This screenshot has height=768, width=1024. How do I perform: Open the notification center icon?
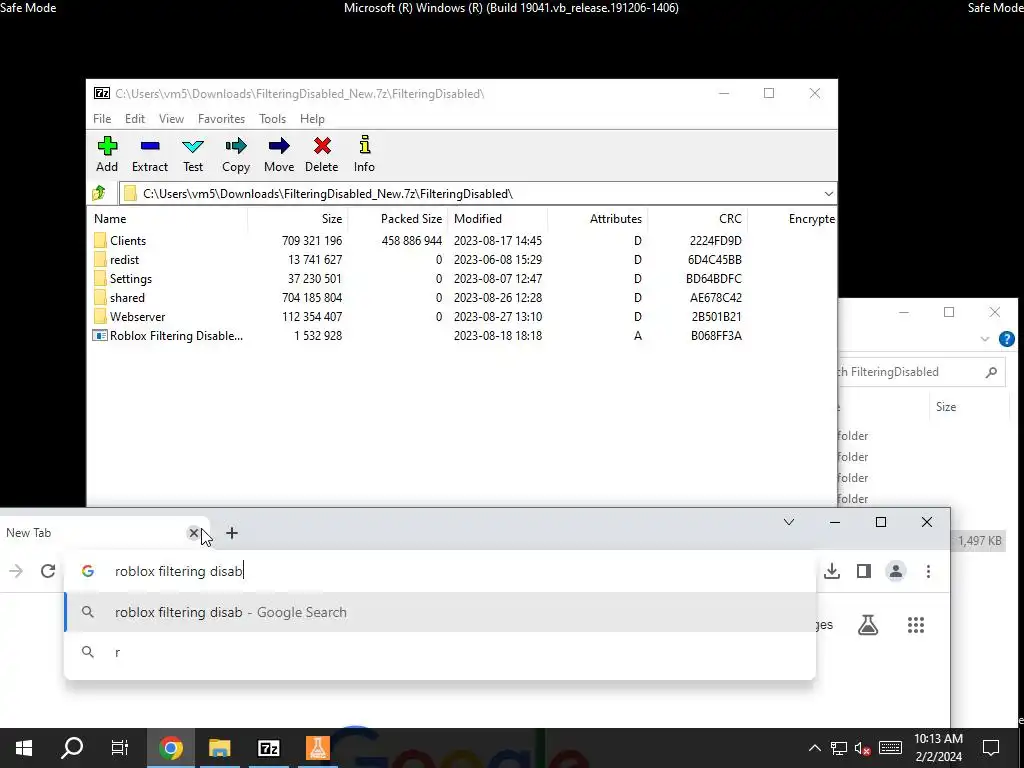991,748
